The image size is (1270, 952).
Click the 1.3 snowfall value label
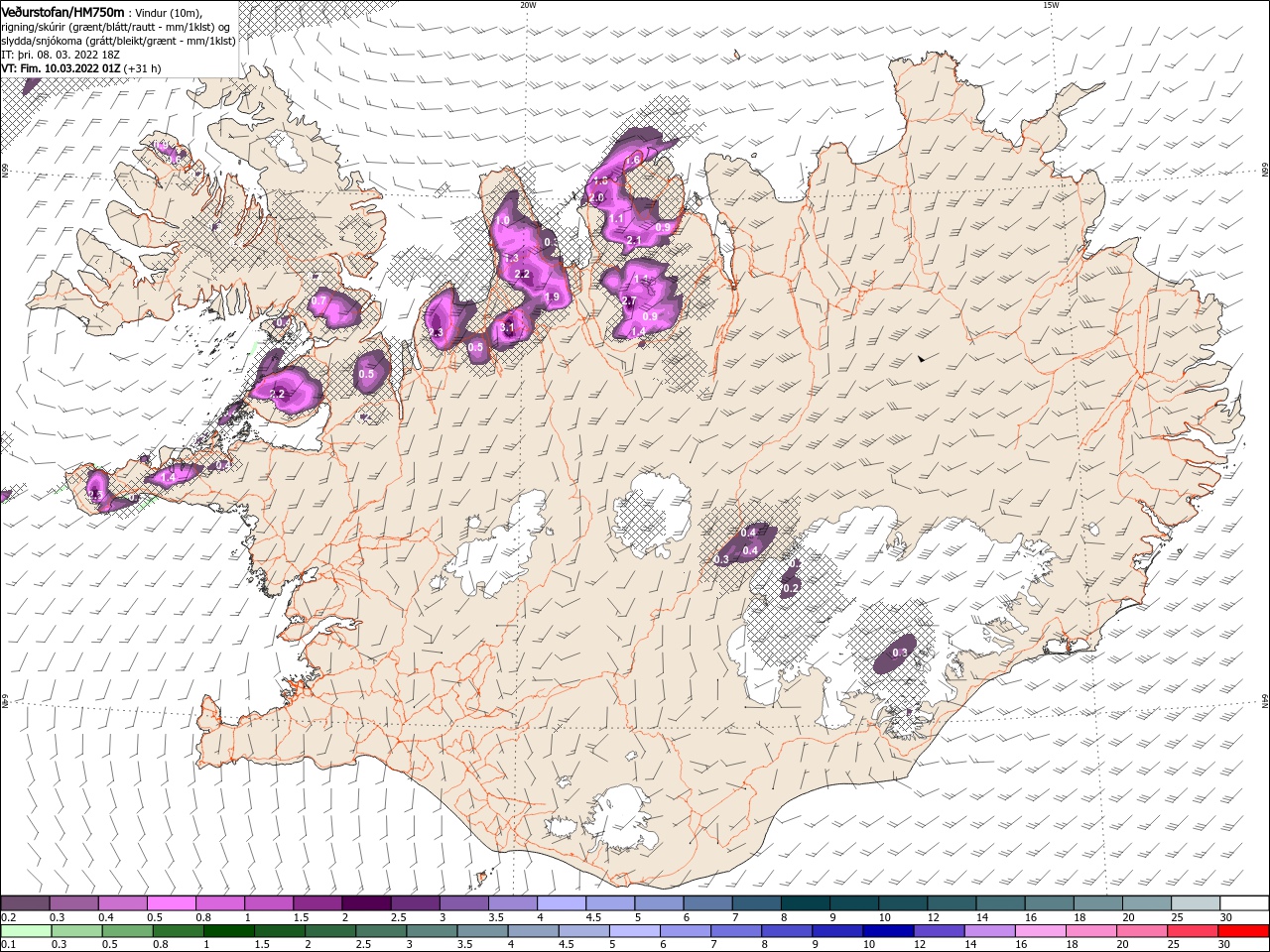click(511, 258)
